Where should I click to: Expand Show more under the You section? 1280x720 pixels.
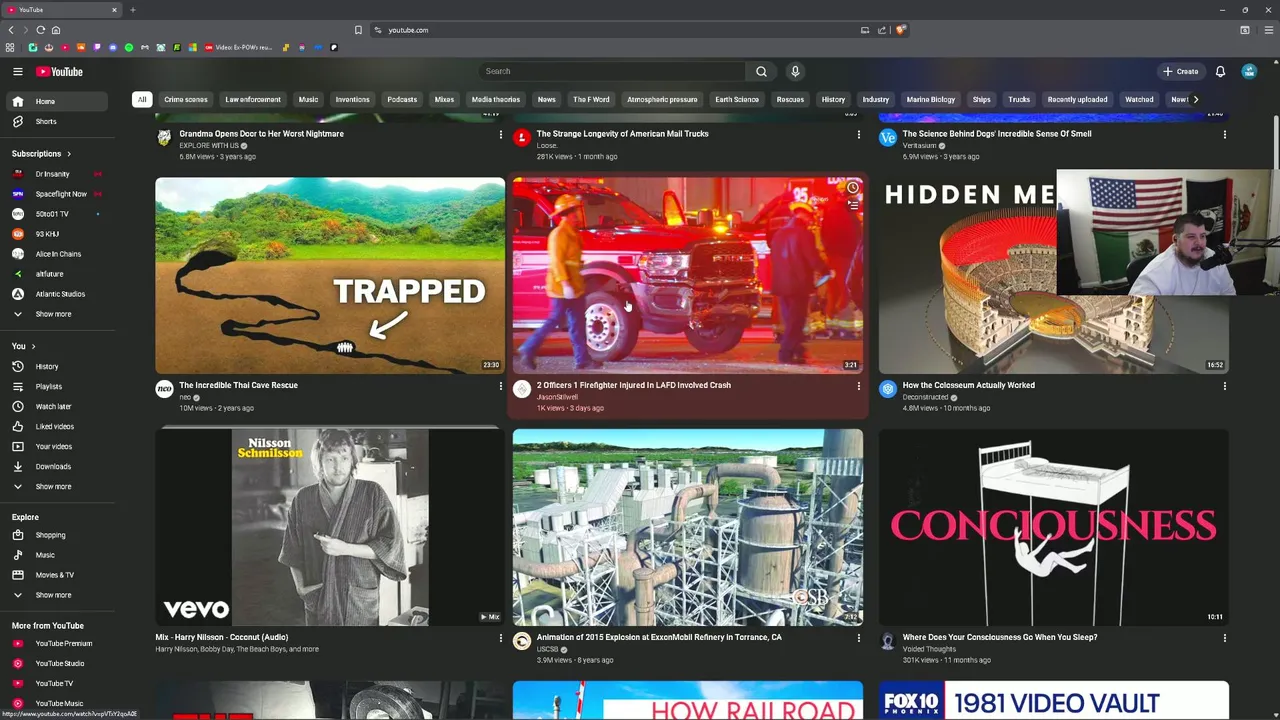[55, 486]
